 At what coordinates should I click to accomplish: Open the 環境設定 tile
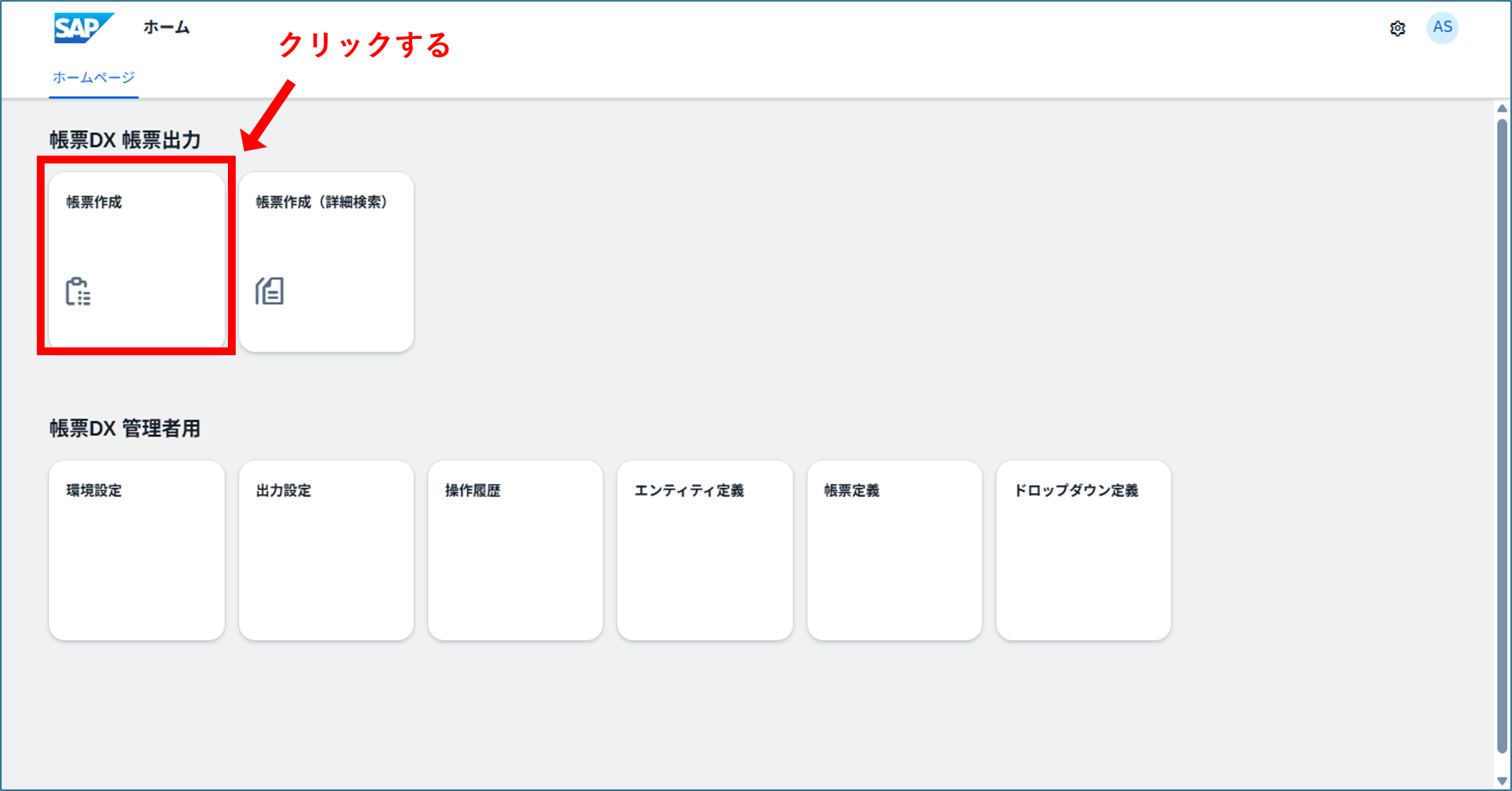(137, 550)
